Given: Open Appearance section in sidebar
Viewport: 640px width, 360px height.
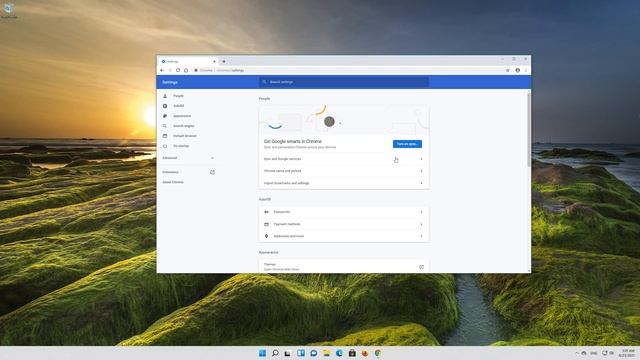Looking at the screenshot, I should click(x=182, y=116).
